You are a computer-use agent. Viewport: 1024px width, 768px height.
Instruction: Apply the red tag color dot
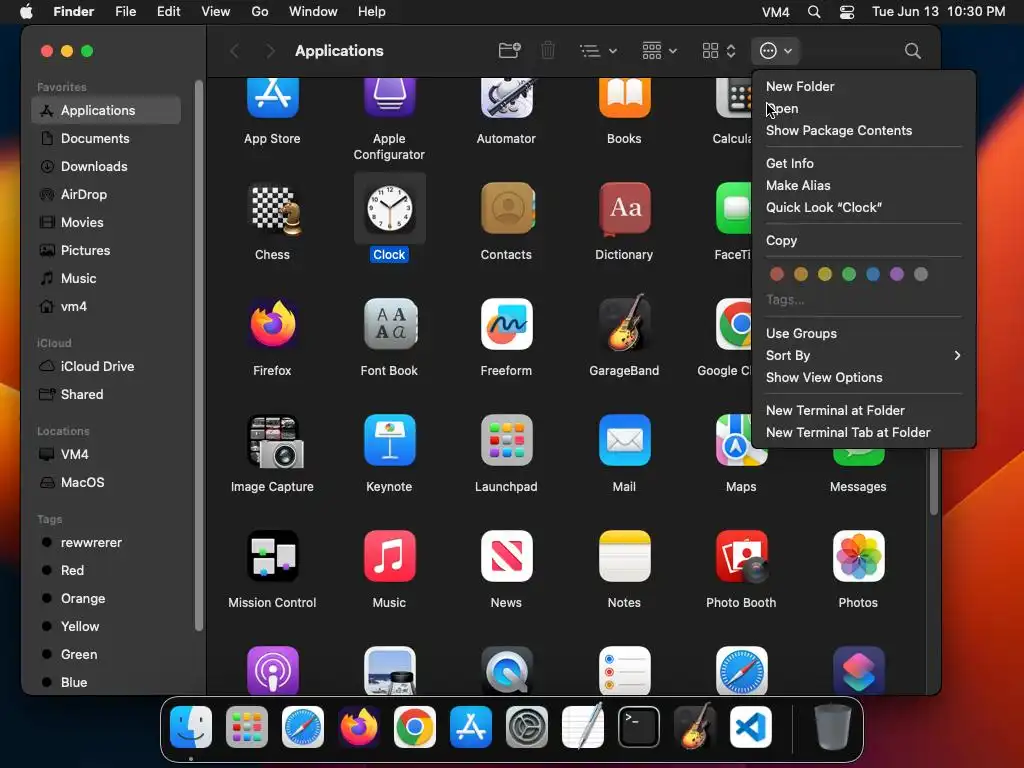(x=776, y=274)
